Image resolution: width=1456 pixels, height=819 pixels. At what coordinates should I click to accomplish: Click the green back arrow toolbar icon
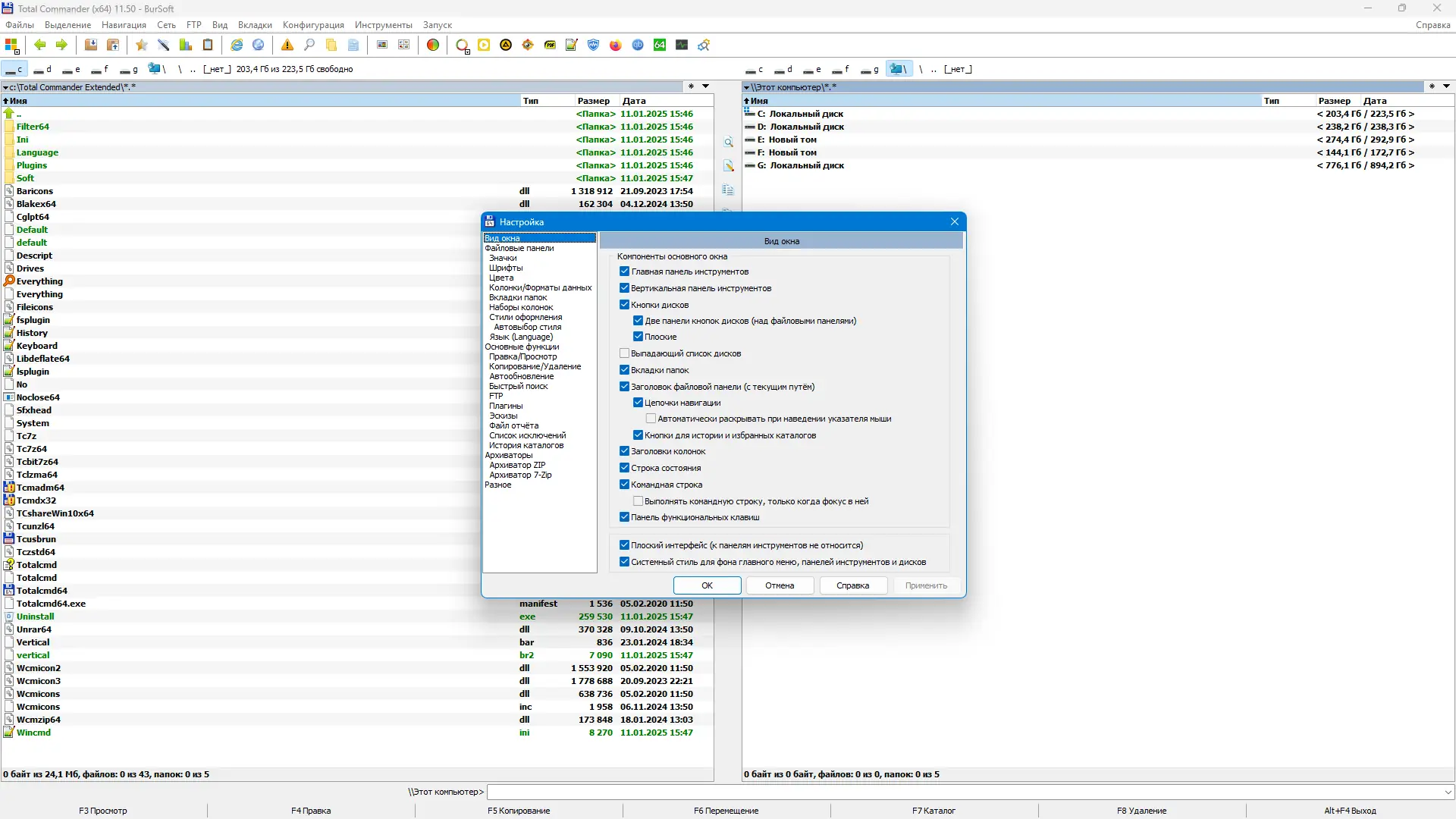40,45
